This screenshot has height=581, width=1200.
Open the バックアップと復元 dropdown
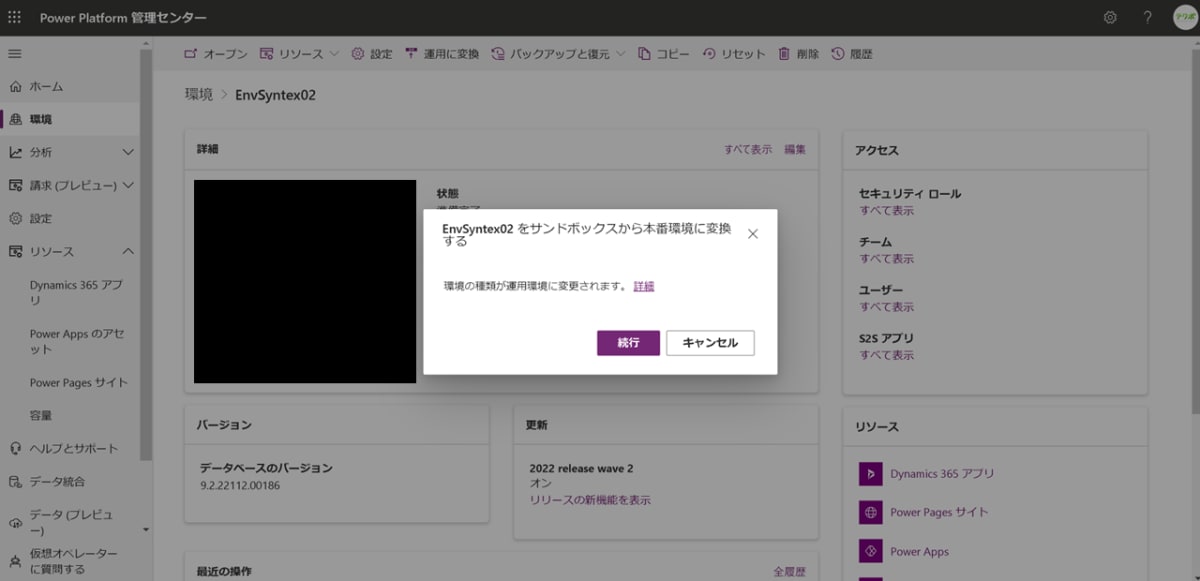(558, 54)
